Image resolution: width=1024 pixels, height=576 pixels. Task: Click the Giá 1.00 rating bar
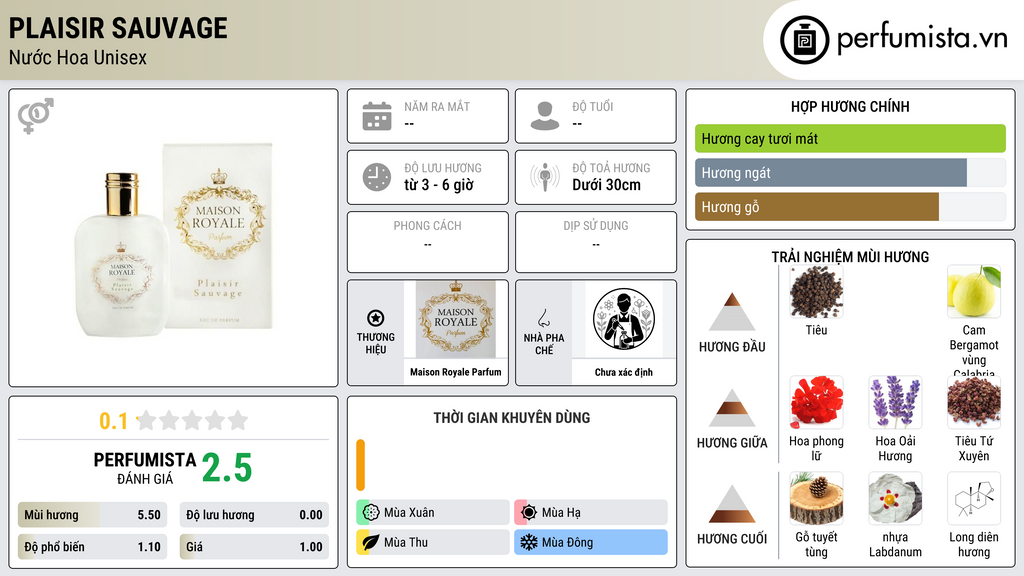(254, 547)
